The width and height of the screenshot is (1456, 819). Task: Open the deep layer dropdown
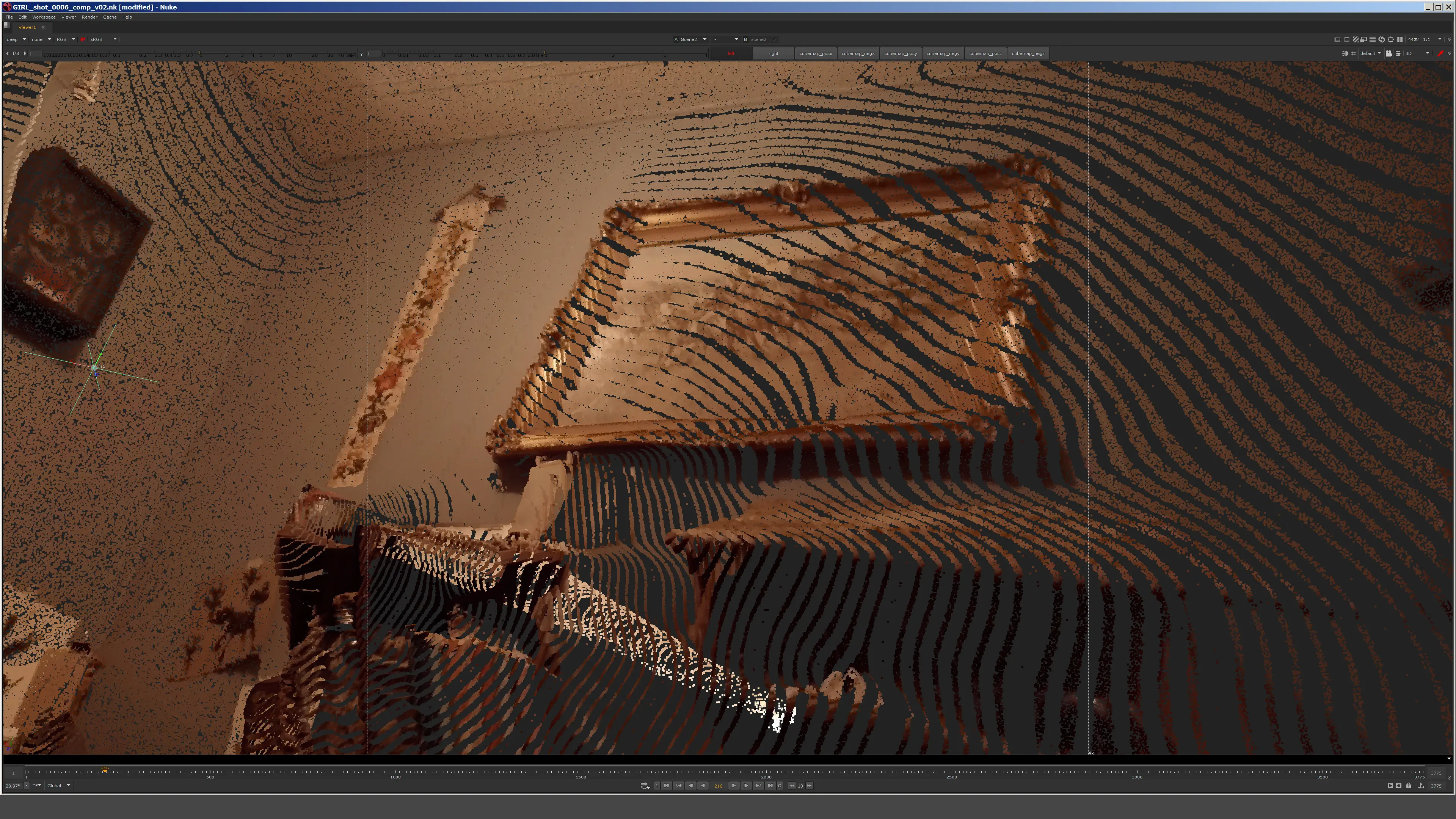point(16,39)
